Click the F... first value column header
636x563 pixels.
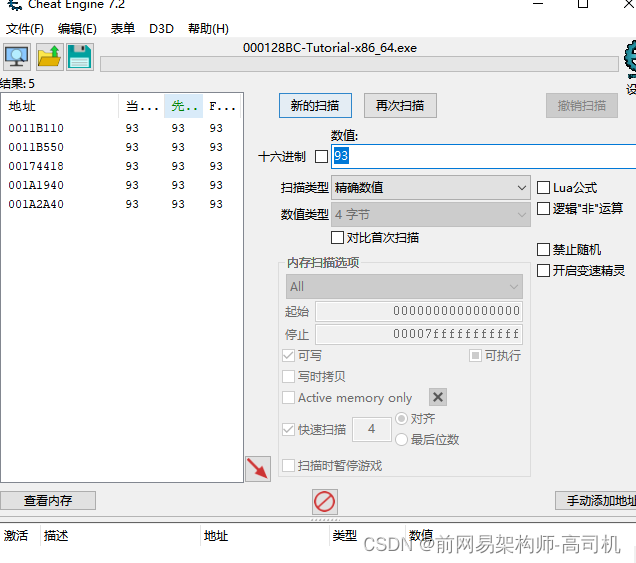(222, 106)
